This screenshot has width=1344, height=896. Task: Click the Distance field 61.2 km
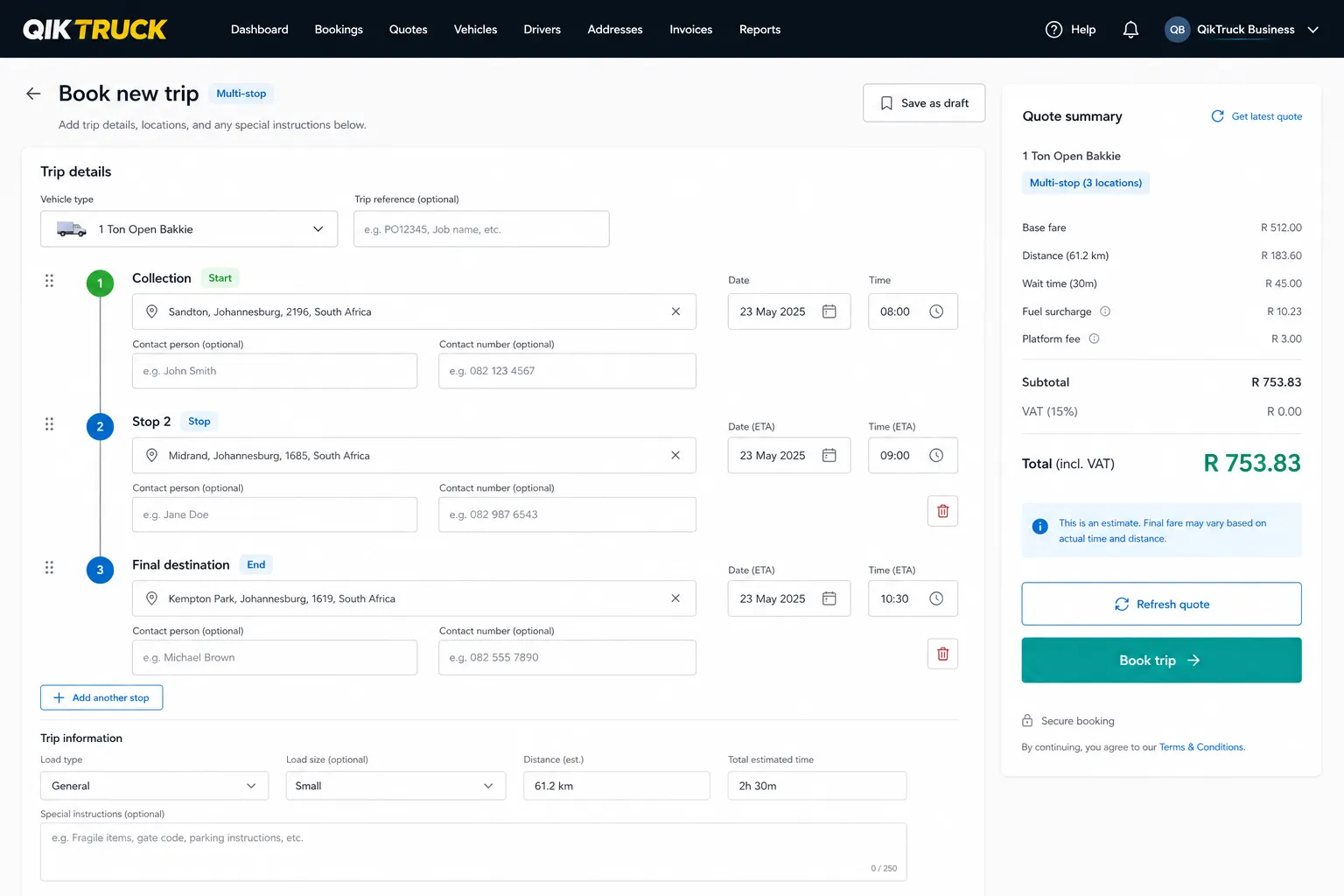coord(616,786)
